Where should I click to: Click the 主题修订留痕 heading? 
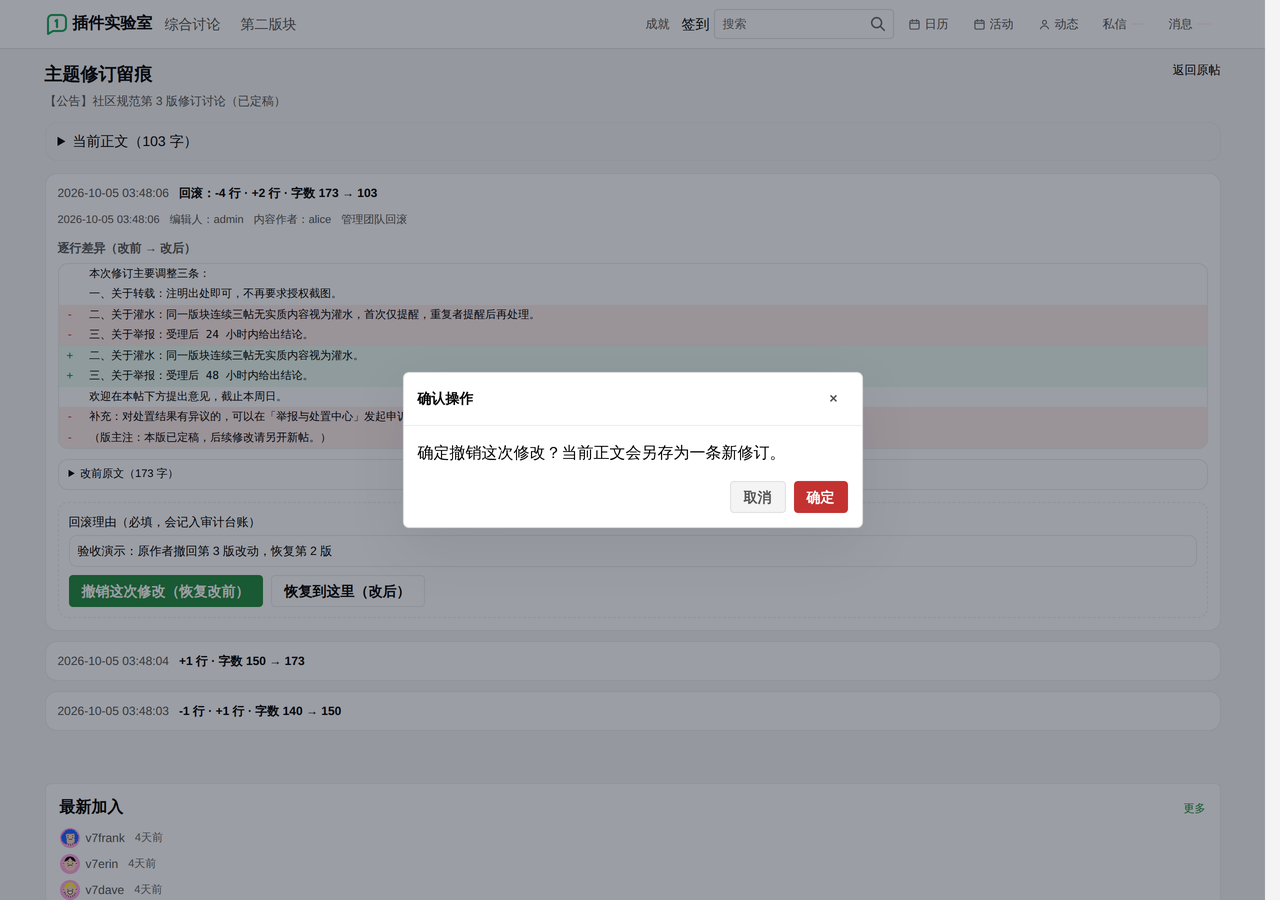click(x=98, y=75)
